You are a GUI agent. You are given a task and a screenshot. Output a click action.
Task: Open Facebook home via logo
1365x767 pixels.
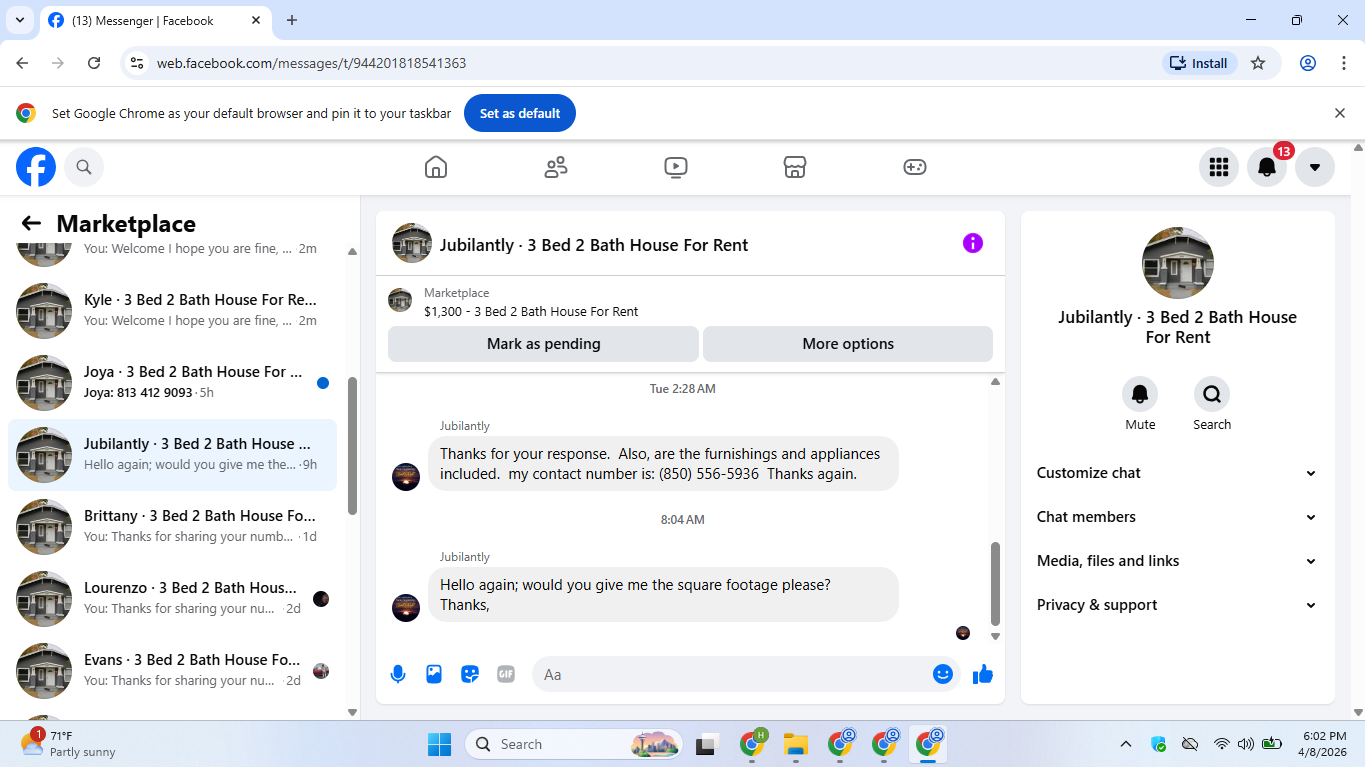tap(36, 167)
